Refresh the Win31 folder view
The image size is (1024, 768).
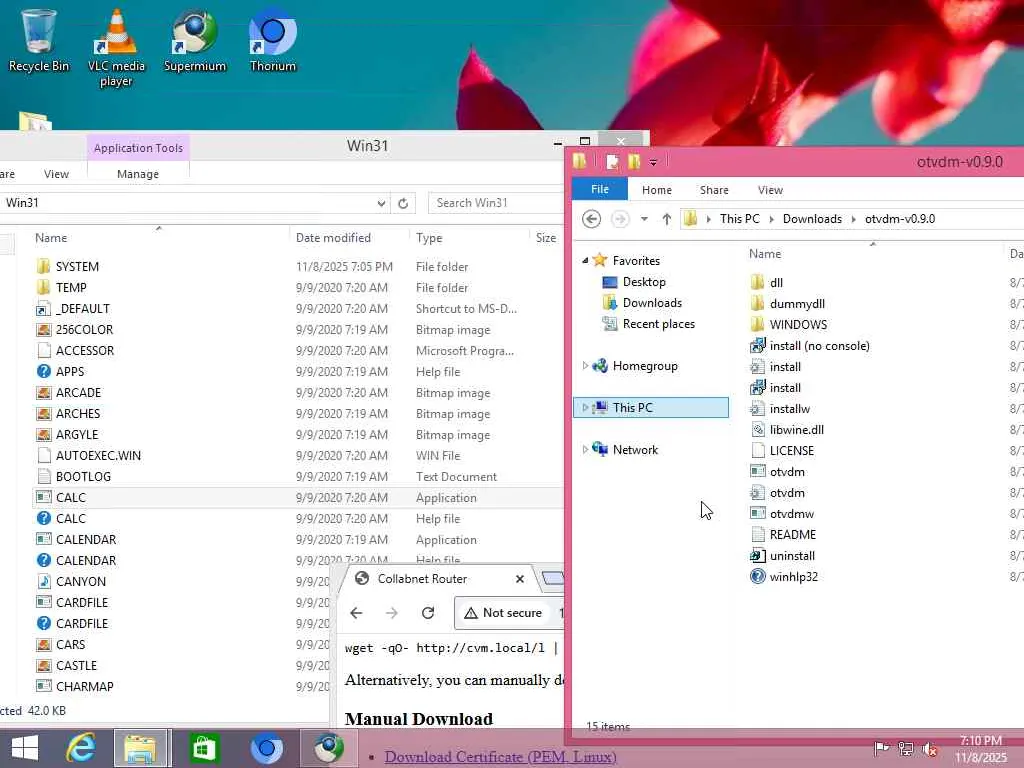pyautogui.click(x=403, y=203)
